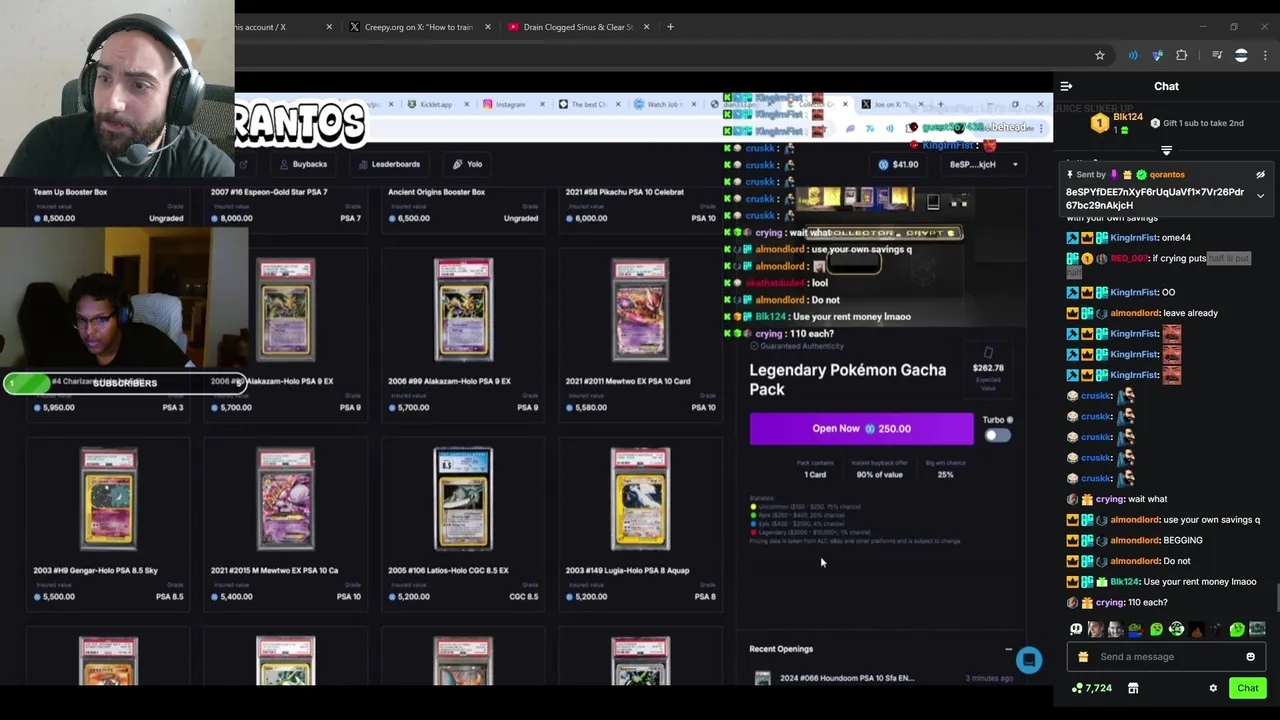Viewport: 1280px width, 720px height.
Task: Open the 8eSP...kjcH wallet dropdown
Action: [x=984, y=164]
